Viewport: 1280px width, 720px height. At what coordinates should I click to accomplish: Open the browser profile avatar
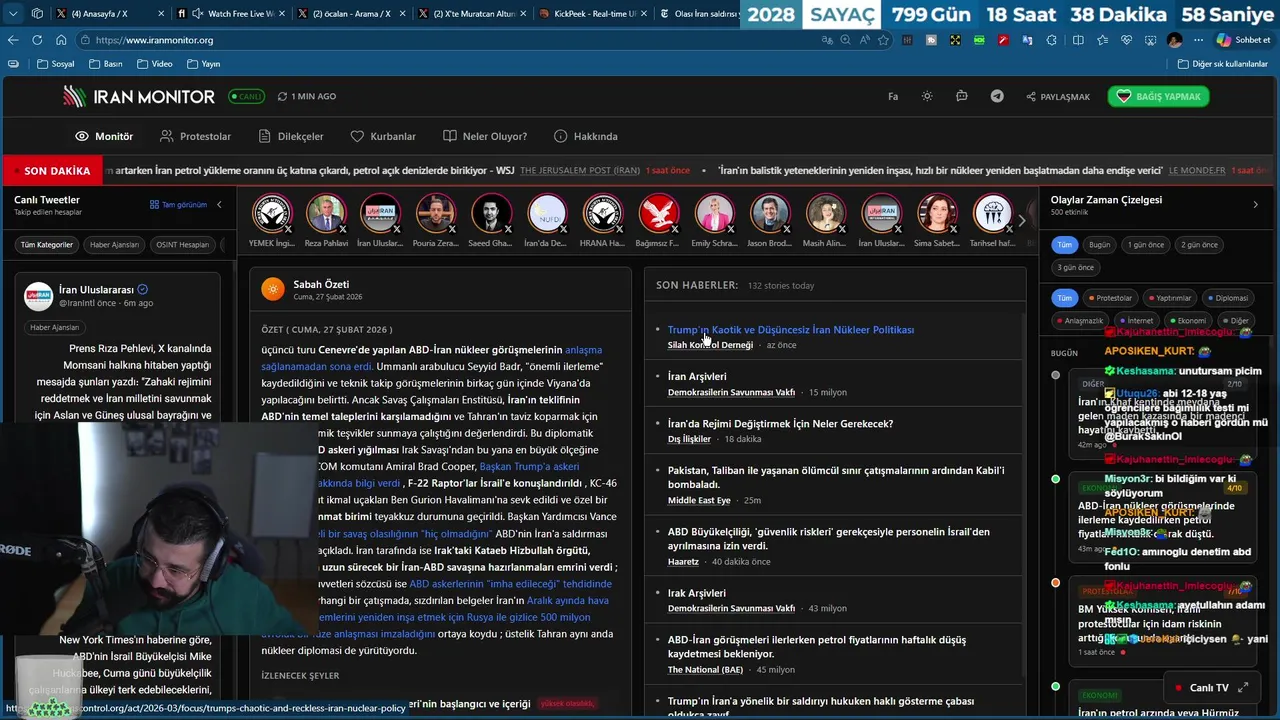1174,40
